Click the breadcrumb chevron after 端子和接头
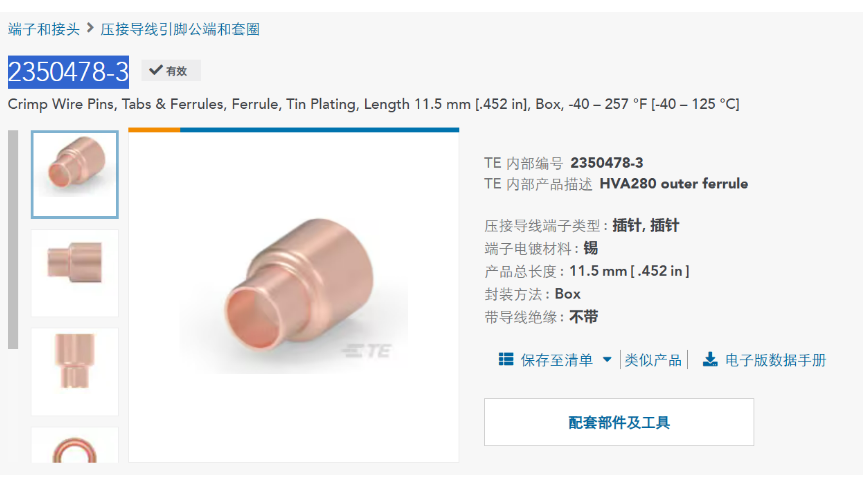Image resolution: width=863 pixels, height=488 pixels. [x=90, y=28]
